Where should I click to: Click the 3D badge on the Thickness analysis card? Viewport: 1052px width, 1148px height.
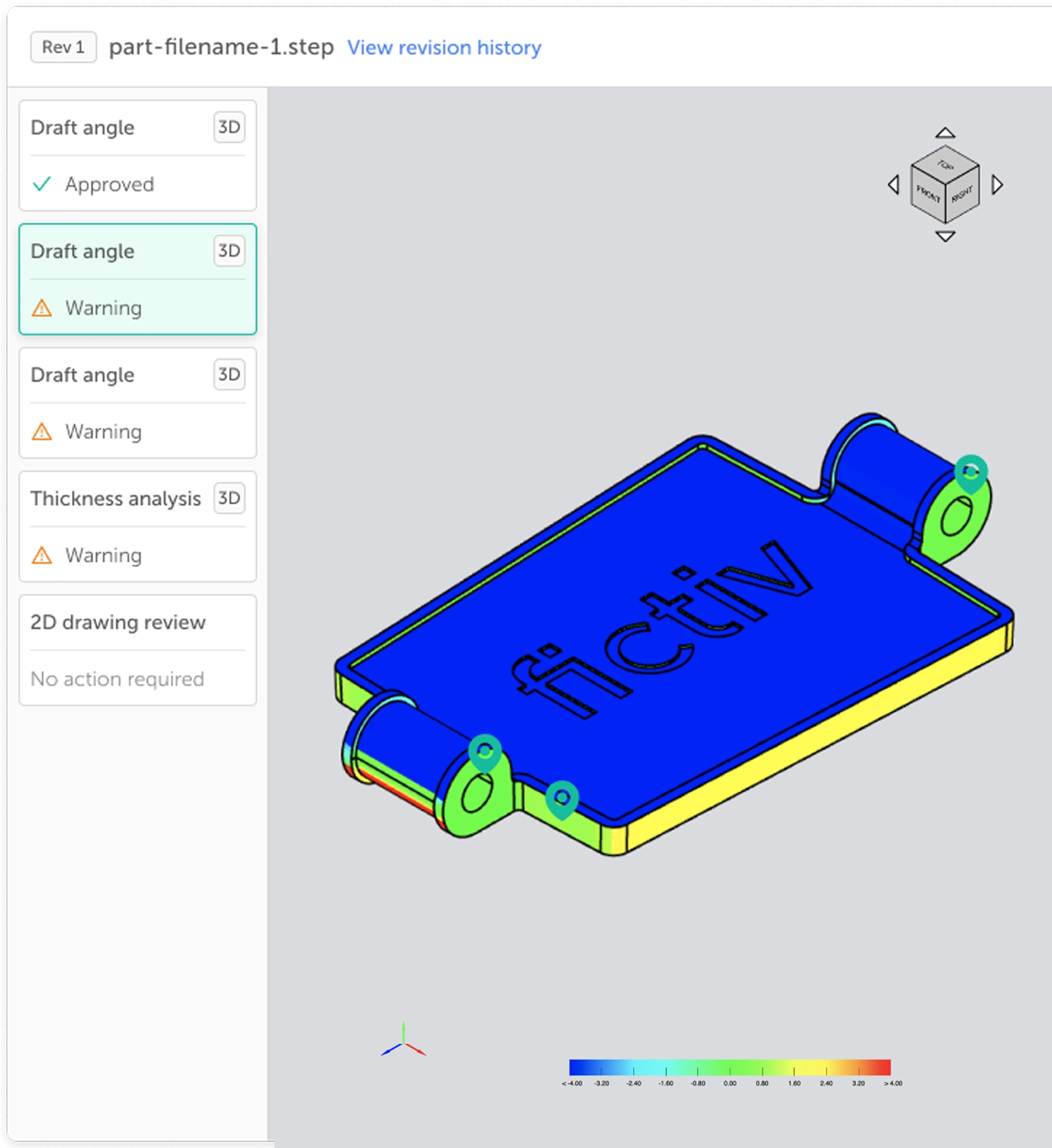pyautogui.click(x=229, y=498)
